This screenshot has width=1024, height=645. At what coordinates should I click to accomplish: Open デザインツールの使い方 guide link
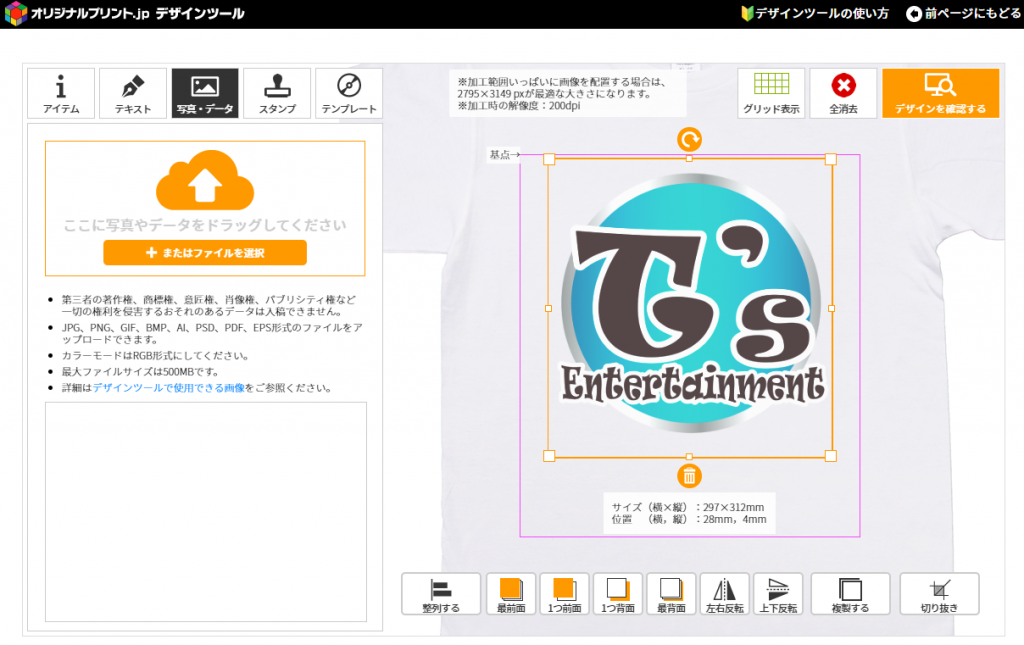[x=815, y=13]
